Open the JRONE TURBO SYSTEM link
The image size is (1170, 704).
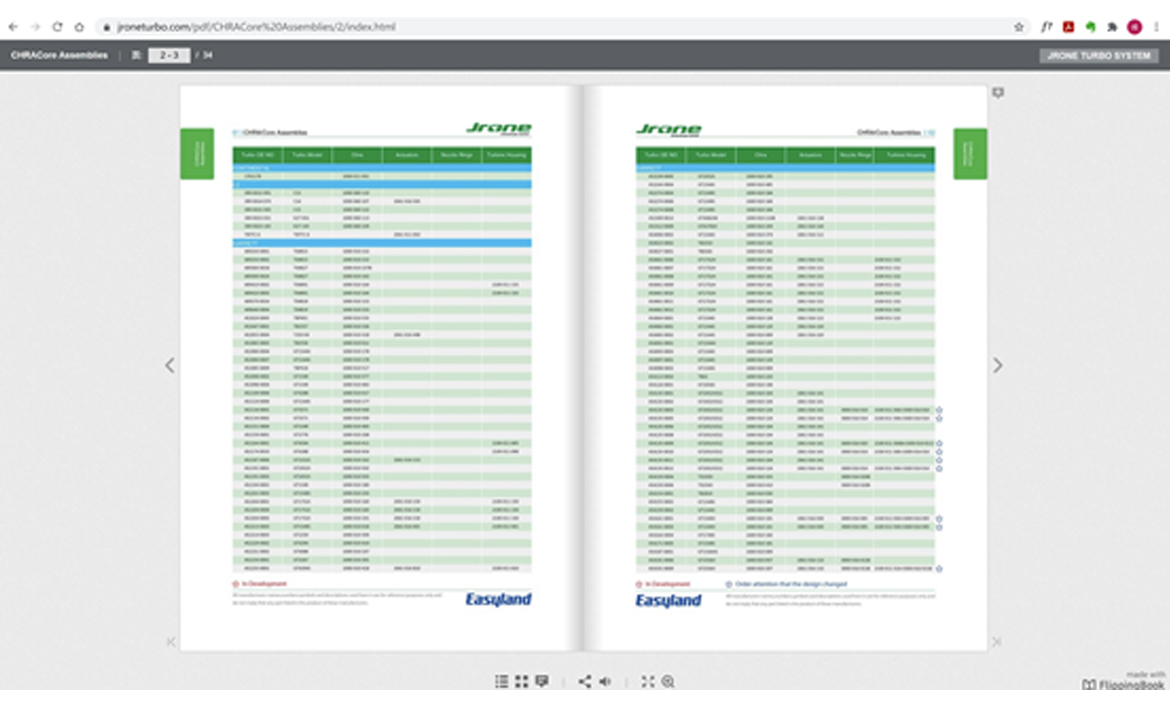[1098, 55]
